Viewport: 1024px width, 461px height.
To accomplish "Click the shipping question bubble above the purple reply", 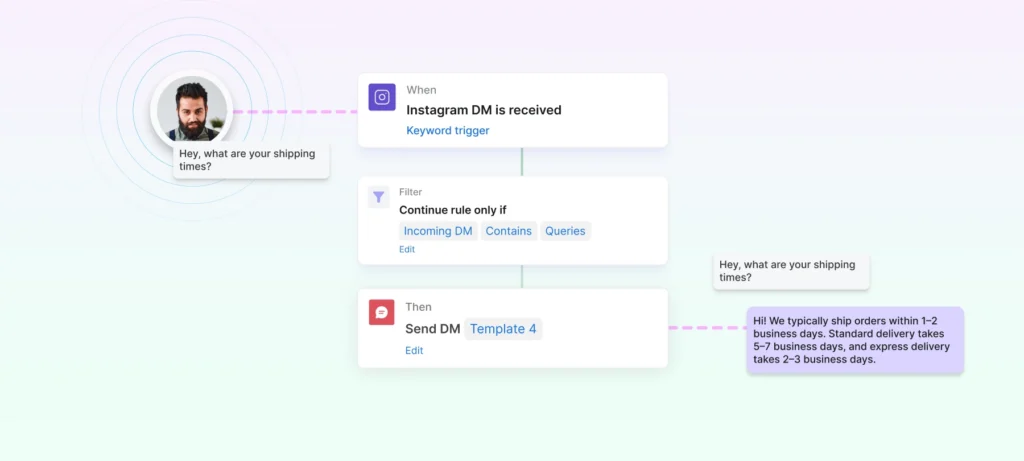I will (791, 271).
